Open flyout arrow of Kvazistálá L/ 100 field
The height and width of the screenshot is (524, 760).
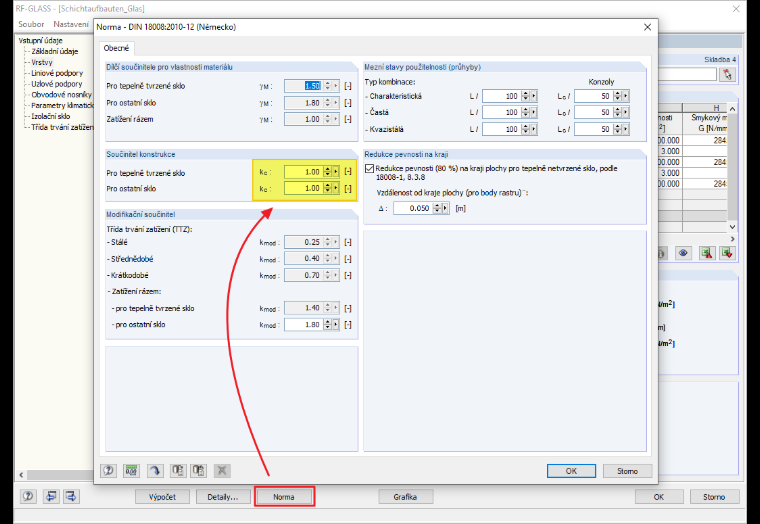(x=534, y=129)
